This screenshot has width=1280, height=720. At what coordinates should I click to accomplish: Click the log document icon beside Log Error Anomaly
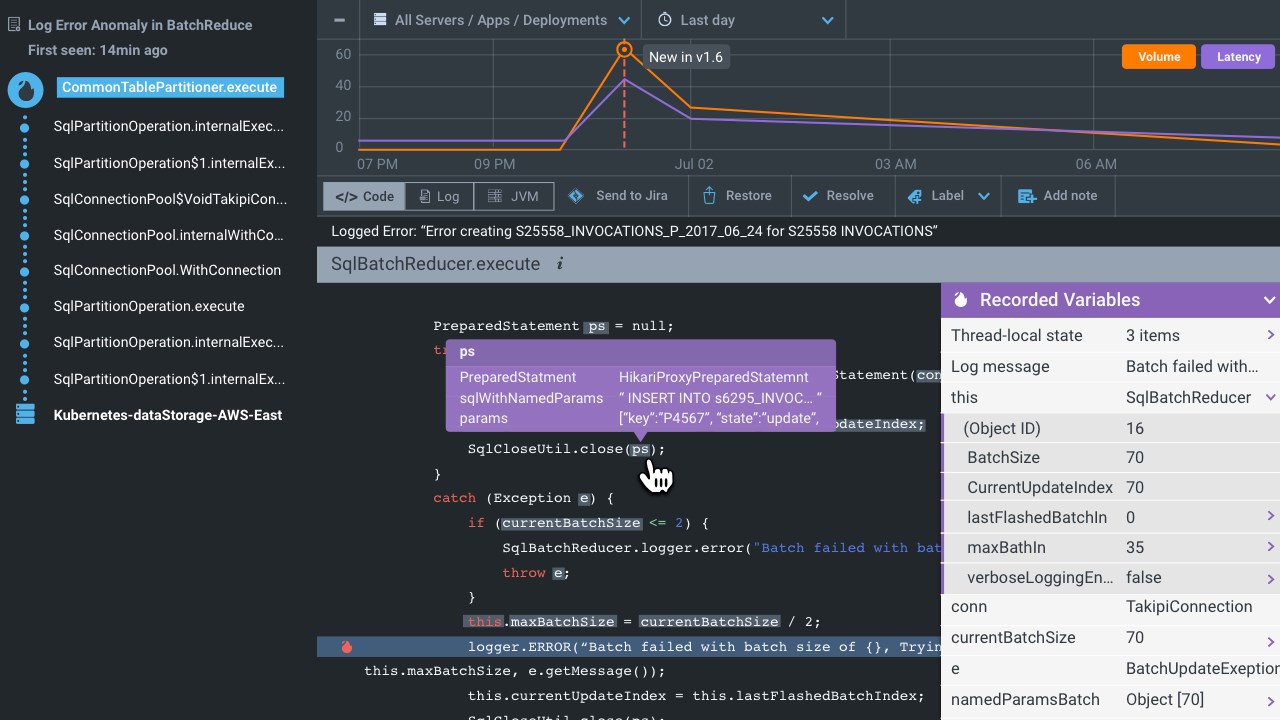pos(14,25)
